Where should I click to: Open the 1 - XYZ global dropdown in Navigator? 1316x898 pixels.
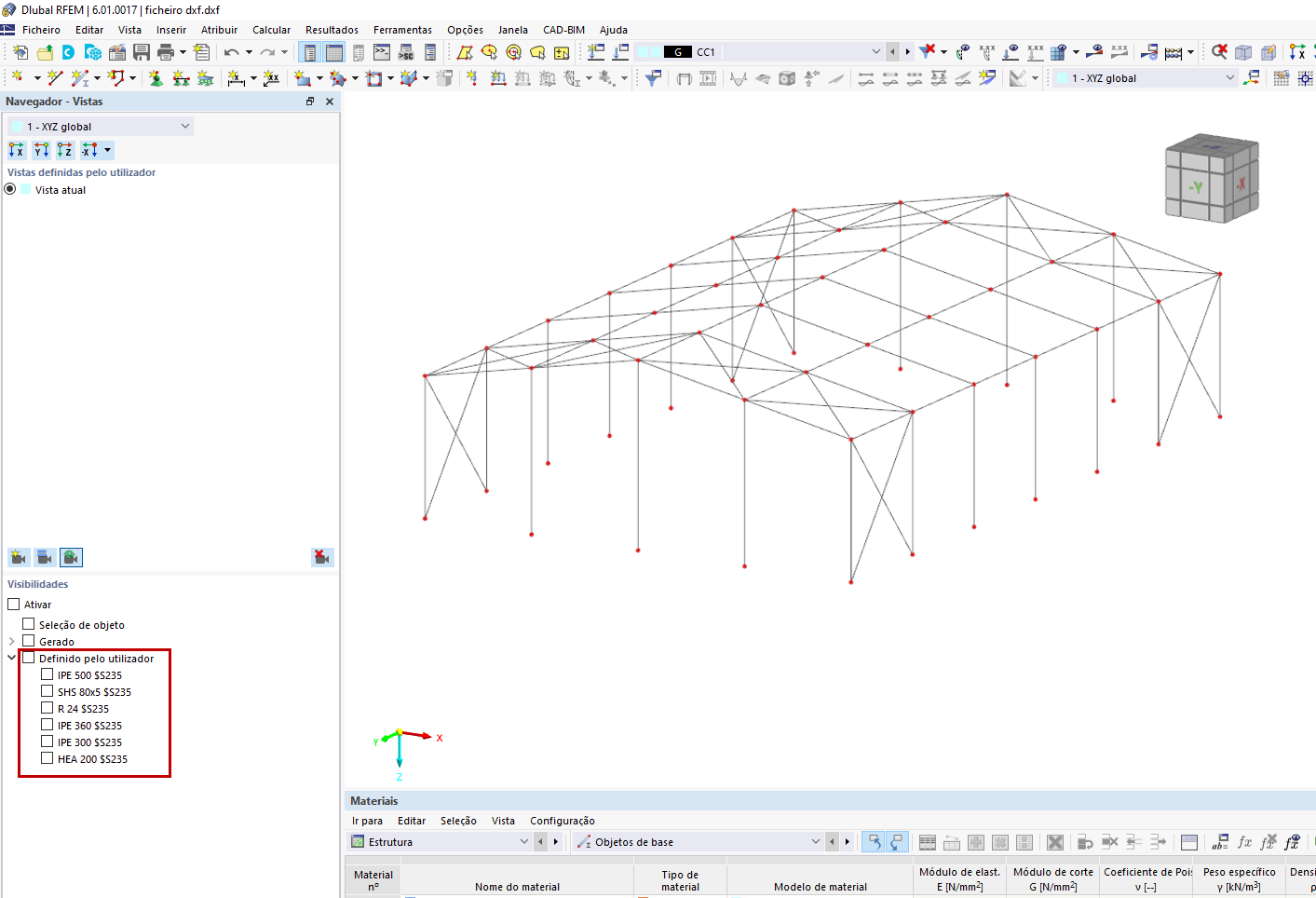100,126
